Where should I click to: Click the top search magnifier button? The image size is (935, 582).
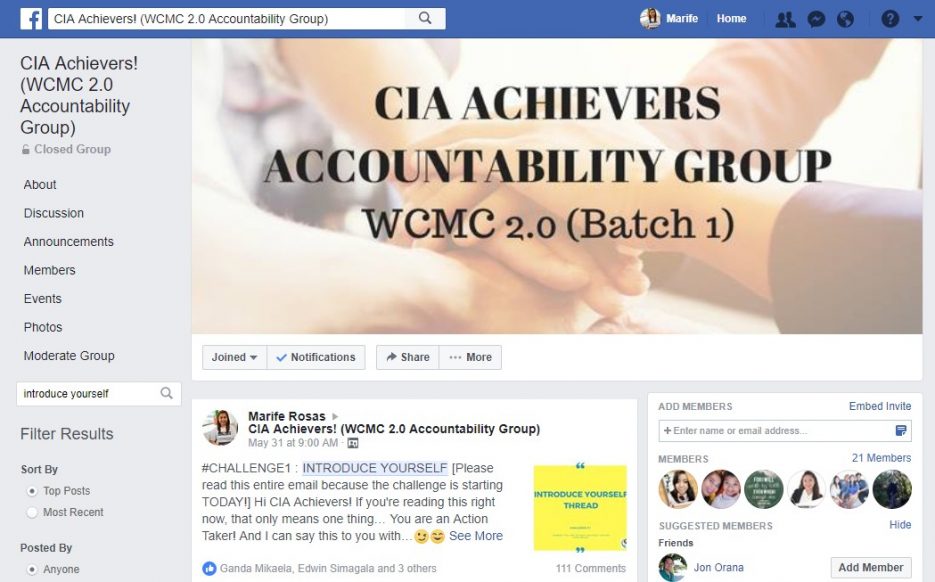tap(425, 18)
